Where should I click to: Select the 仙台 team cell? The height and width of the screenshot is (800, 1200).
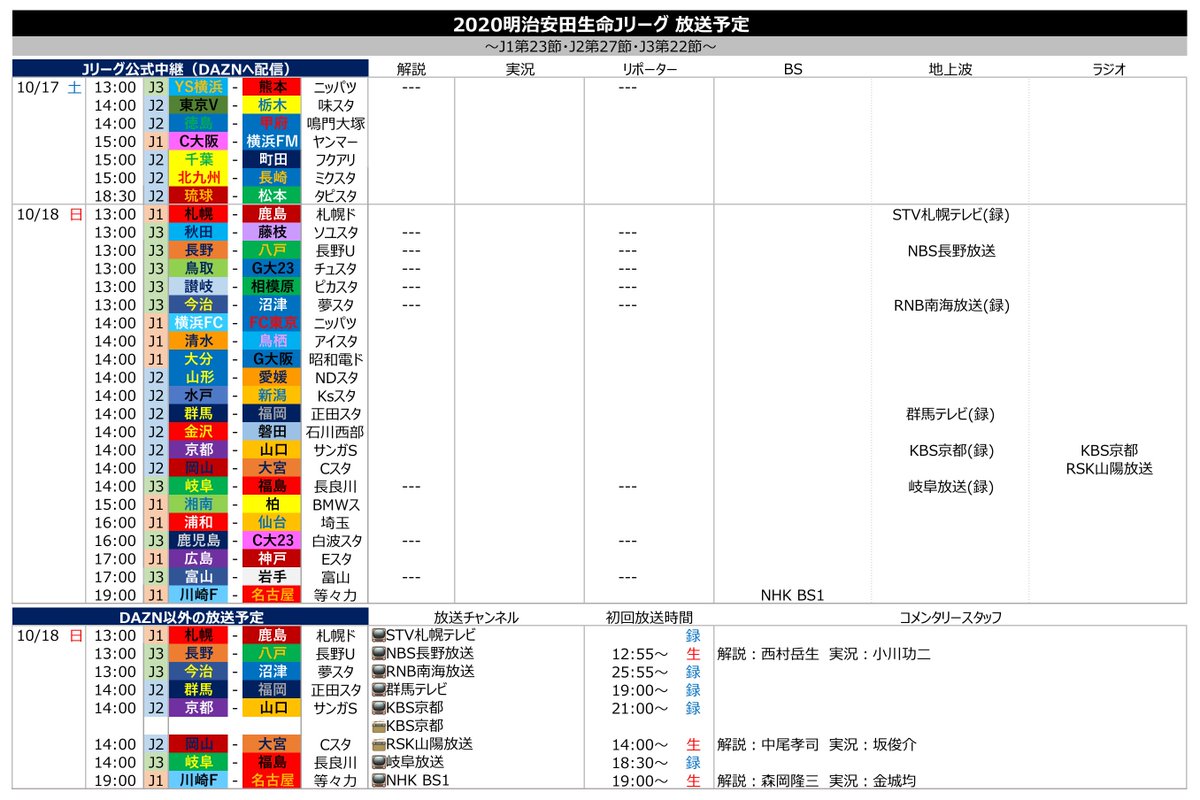(272, 522)
